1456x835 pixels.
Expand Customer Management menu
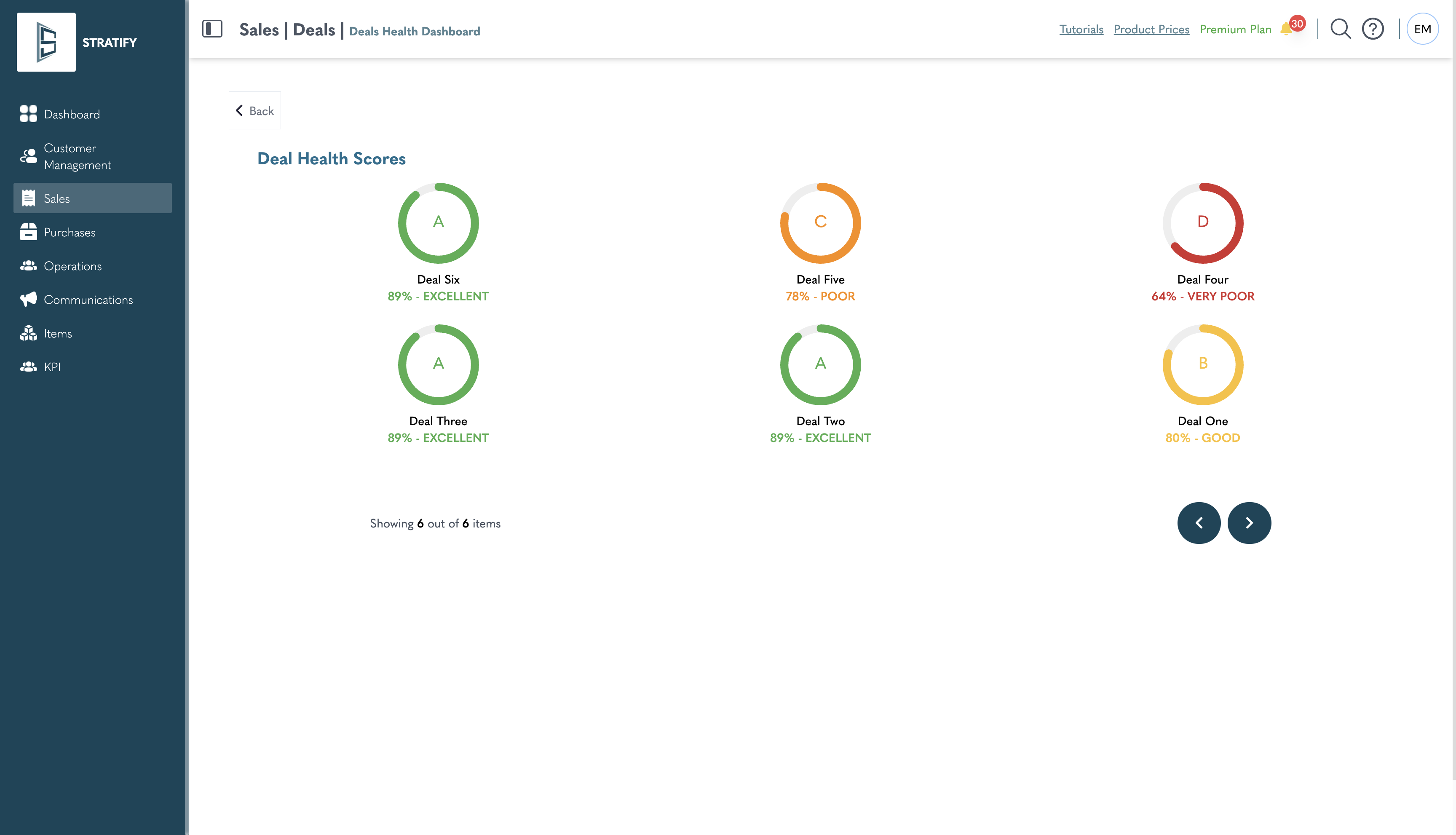[78, 157]
